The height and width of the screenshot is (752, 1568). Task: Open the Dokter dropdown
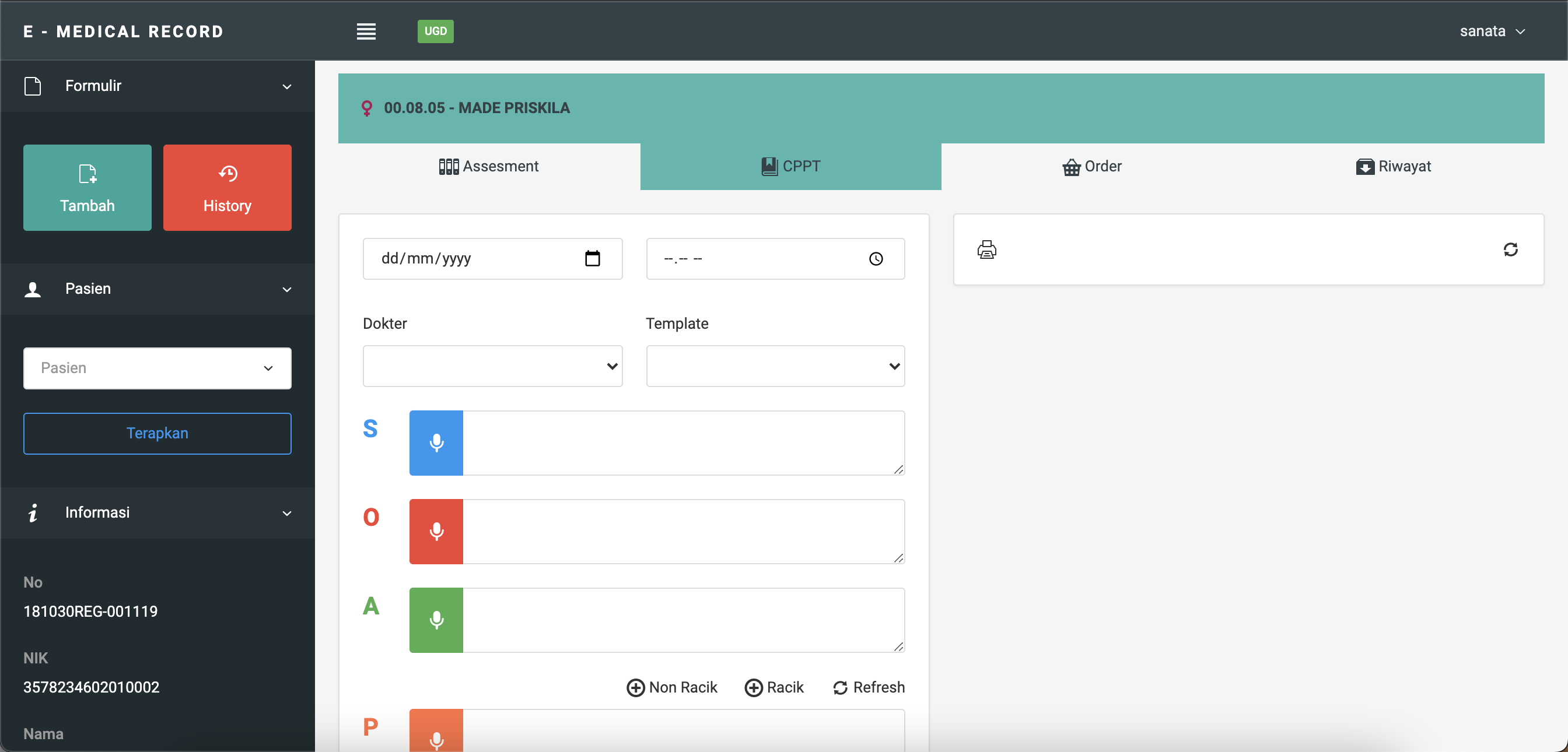[x=492, y=366]
